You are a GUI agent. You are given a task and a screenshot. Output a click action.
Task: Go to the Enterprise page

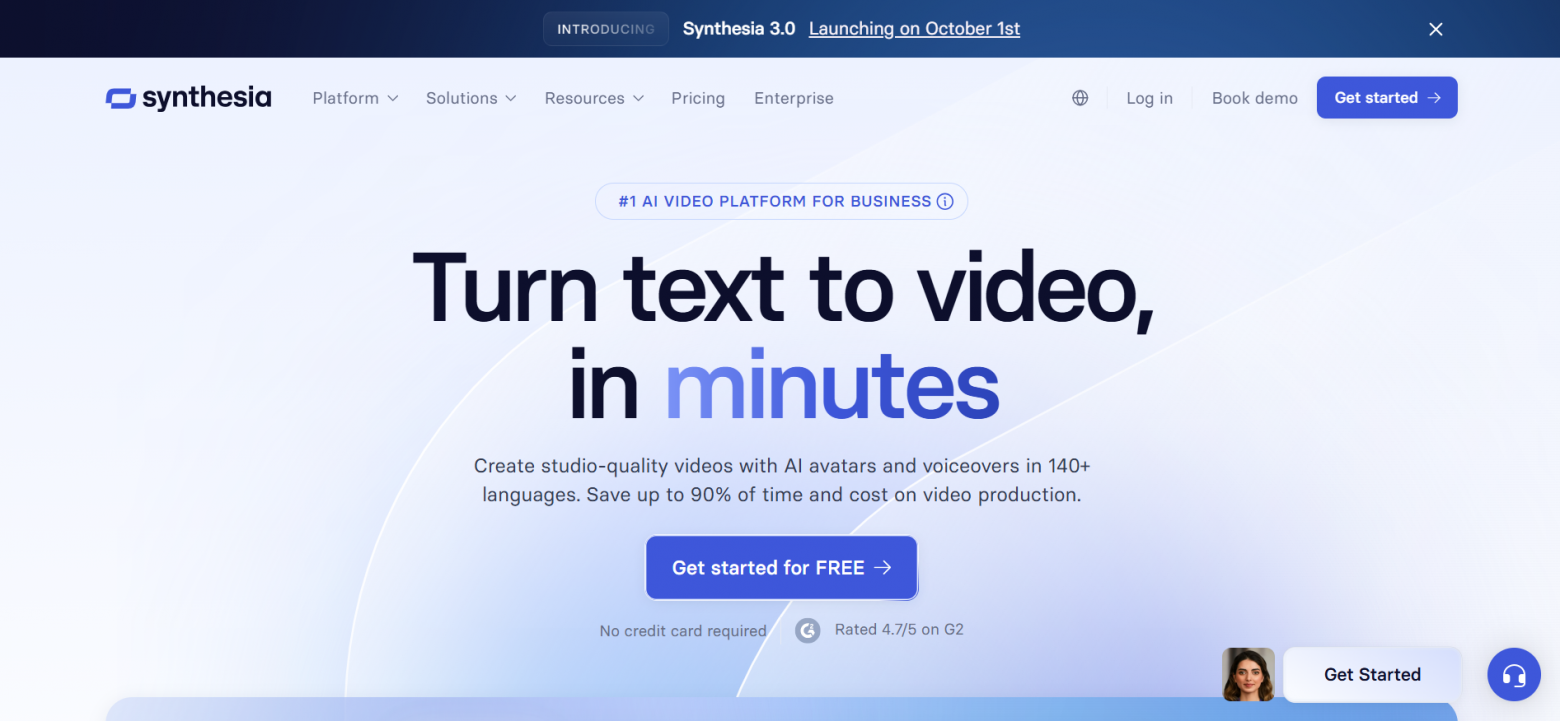point(794,98)
